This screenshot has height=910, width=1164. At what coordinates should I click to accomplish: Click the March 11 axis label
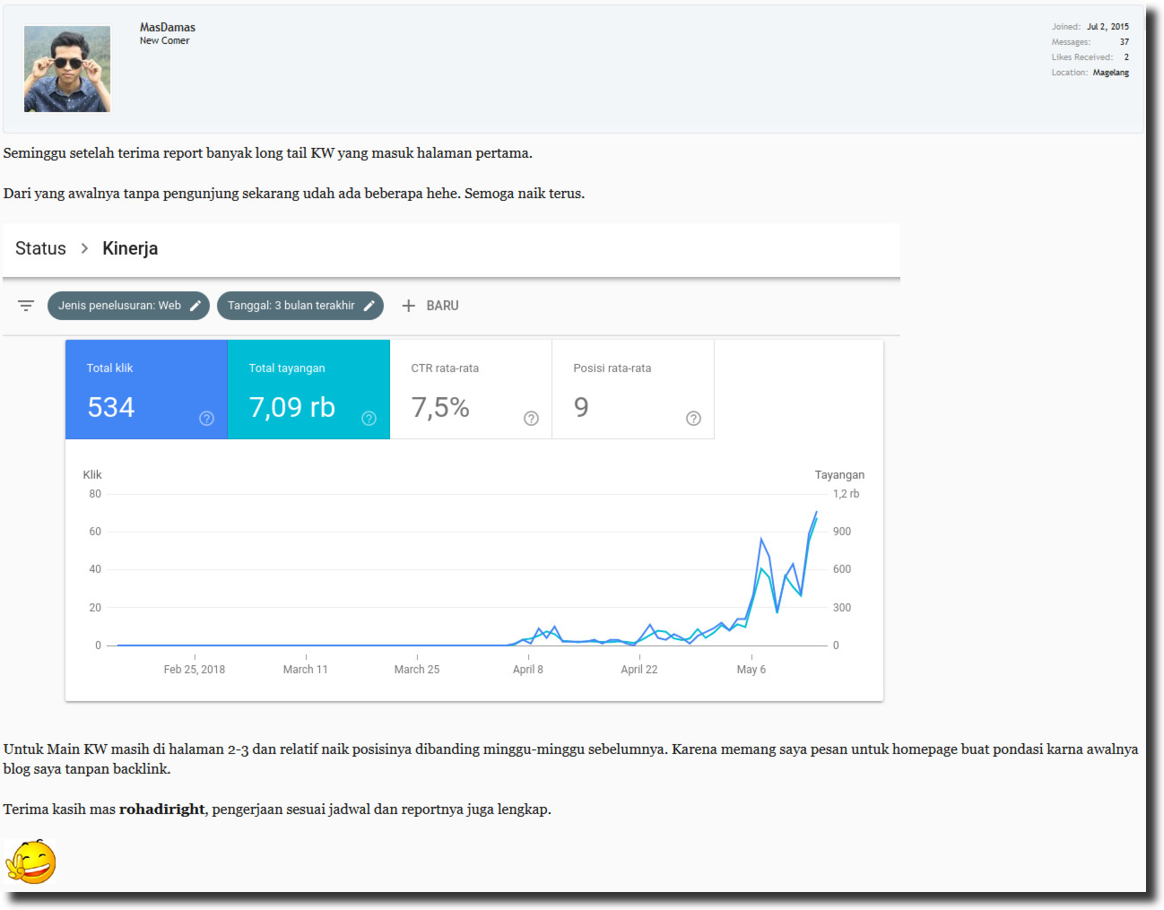305,670
